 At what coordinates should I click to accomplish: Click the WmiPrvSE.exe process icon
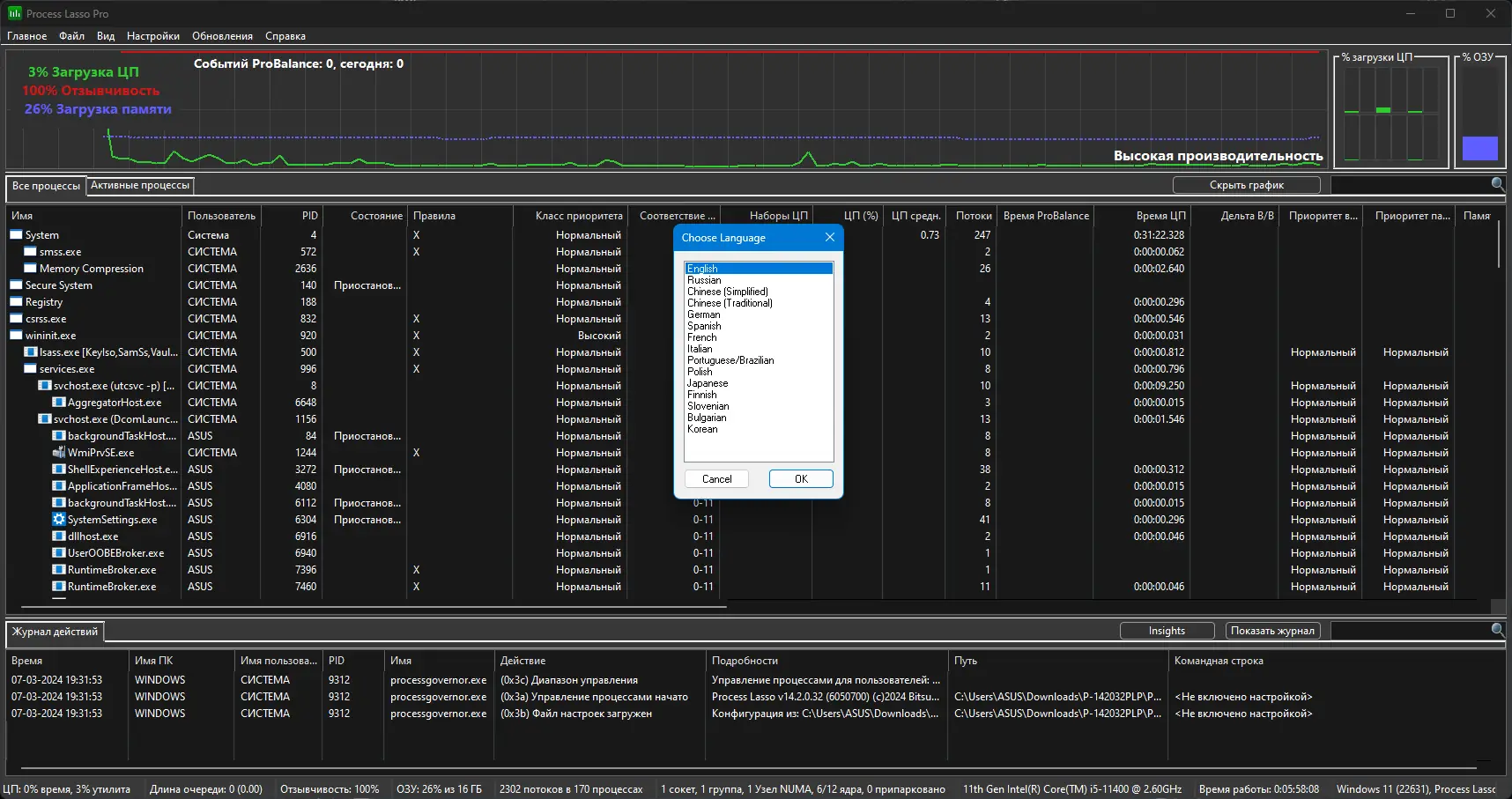(x=59, y=453)
